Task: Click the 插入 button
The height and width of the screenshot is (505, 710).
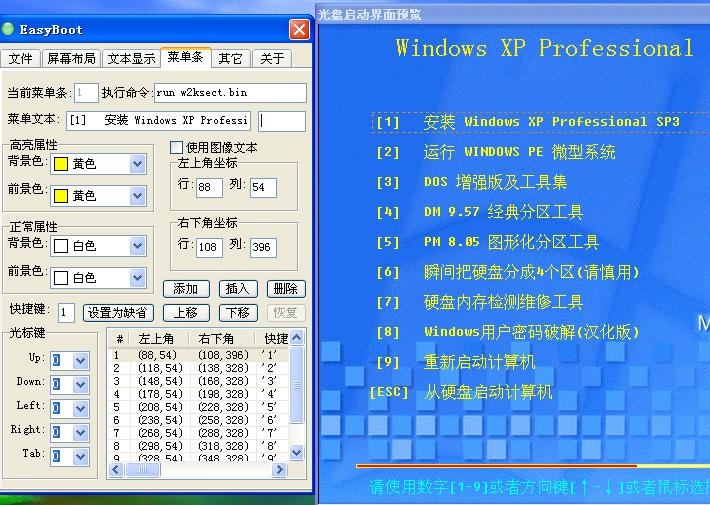Action: (x=238, y=289)
